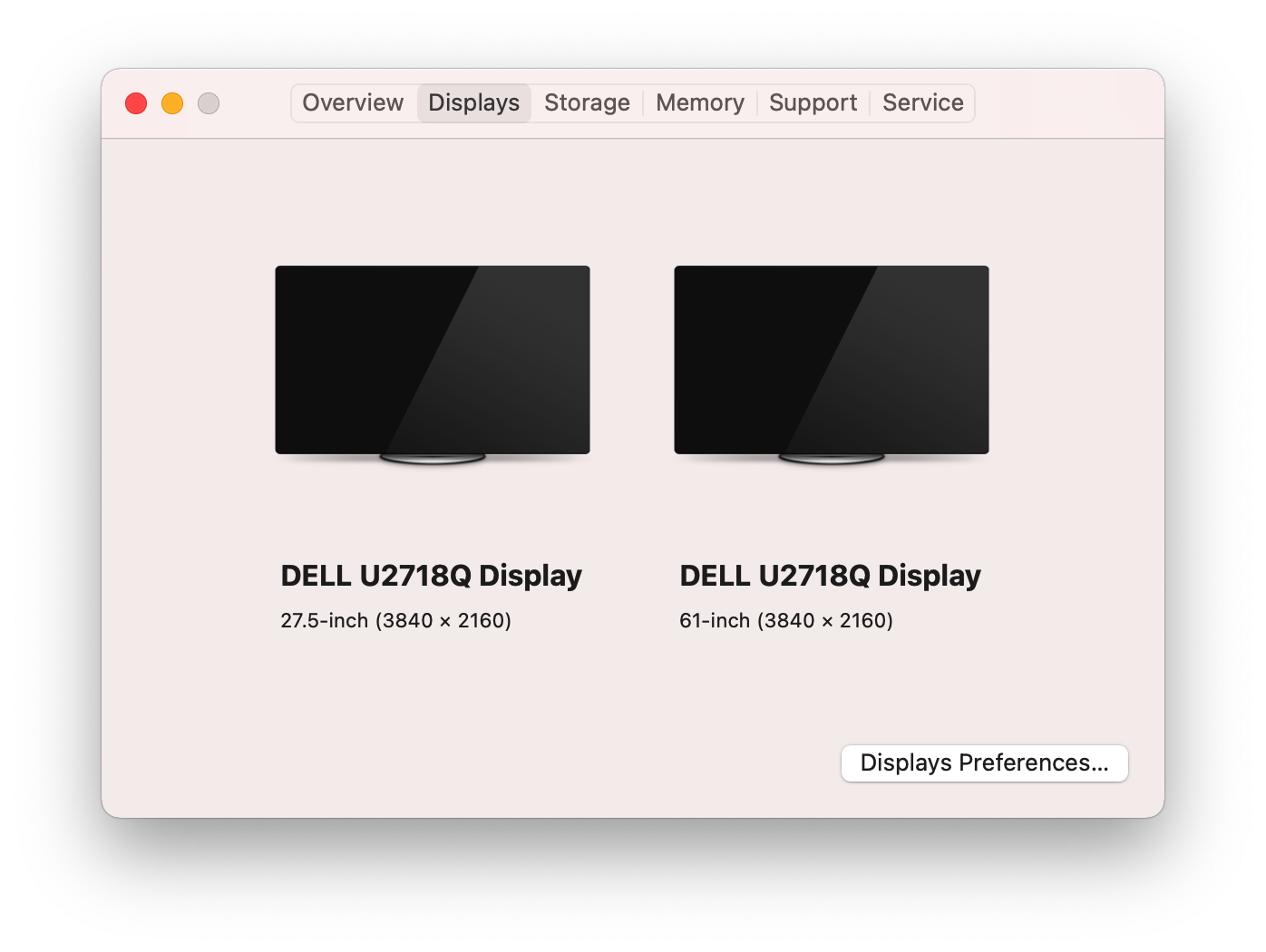Screen dimensions: 1266x952
Task: Click the empty title bar right of Service
Action: tap(1068, 103)
